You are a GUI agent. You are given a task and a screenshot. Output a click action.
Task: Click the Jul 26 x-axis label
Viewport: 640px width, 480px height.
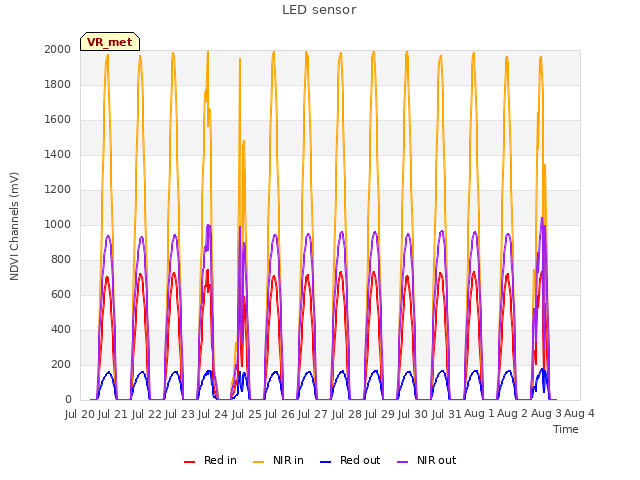(x=280, y=414)
